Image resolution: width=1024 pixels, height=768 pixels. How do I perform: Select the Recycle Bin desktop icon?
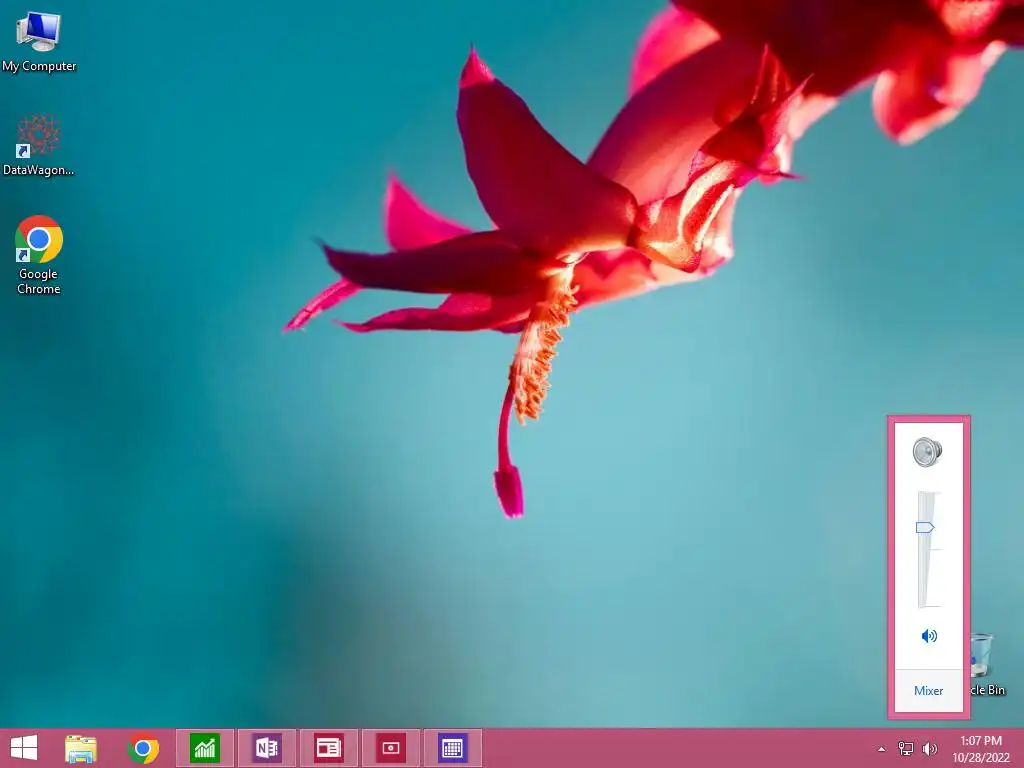click(x=985, y=664)
